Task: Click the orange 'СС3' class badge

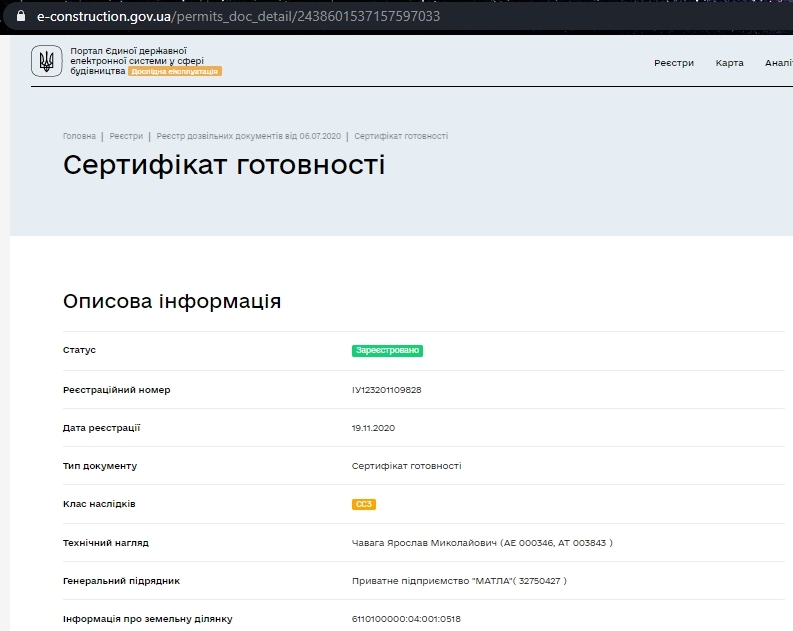Action: (364, 504)
